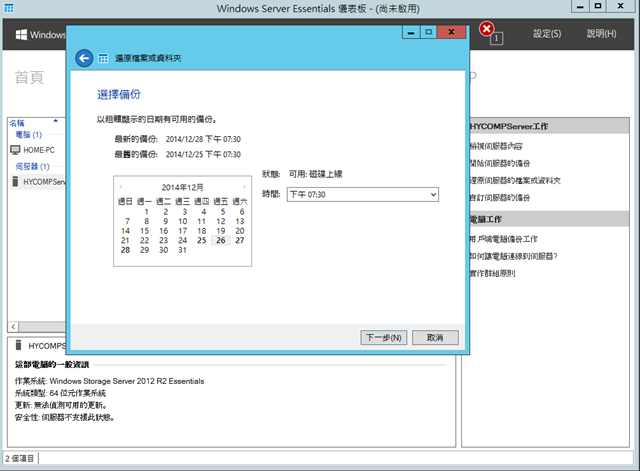Select December 1 in the calendar

point(146,212)
